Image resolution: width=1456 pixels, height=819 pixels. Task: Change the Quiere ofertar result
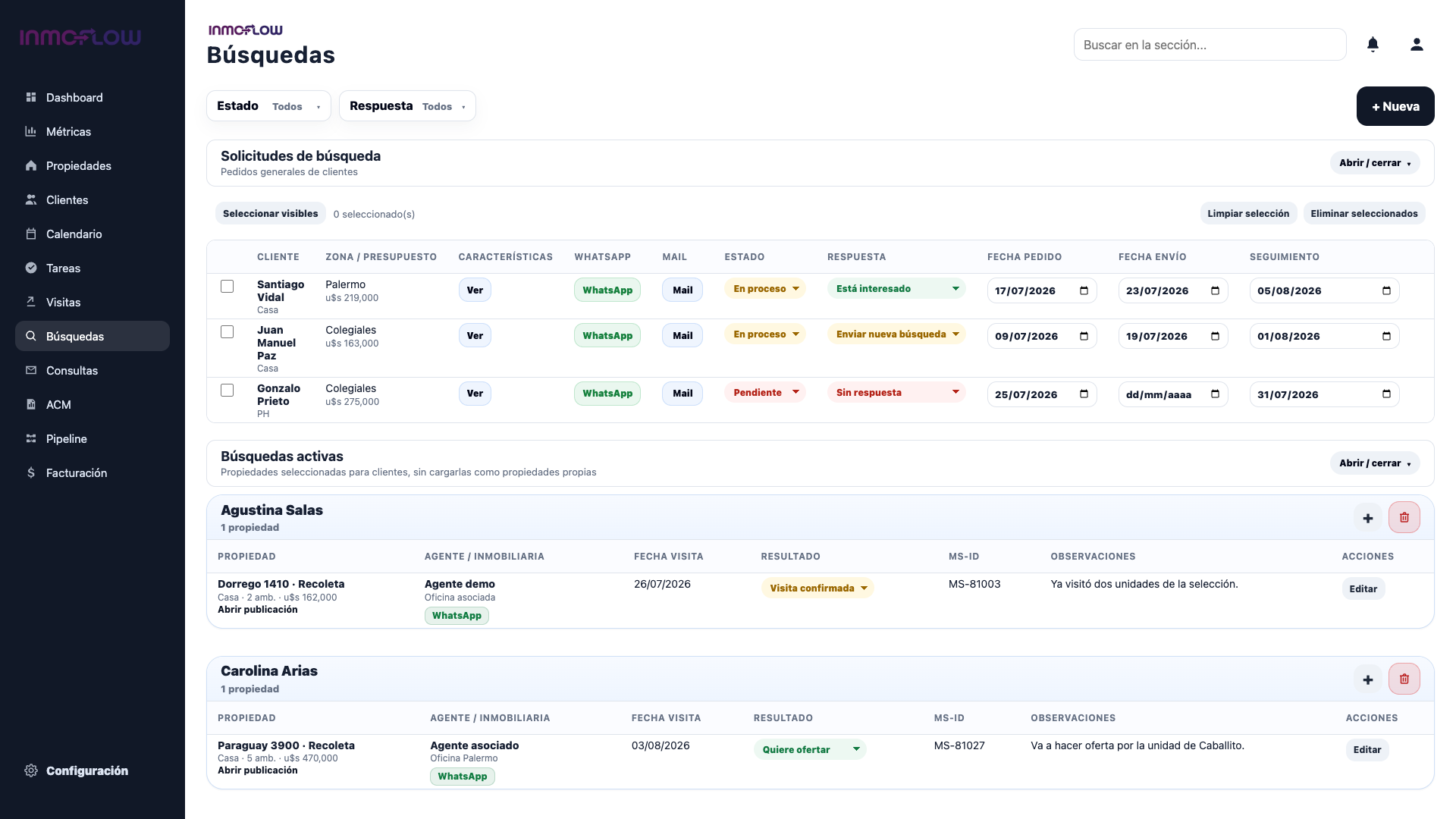click(810, 750)
